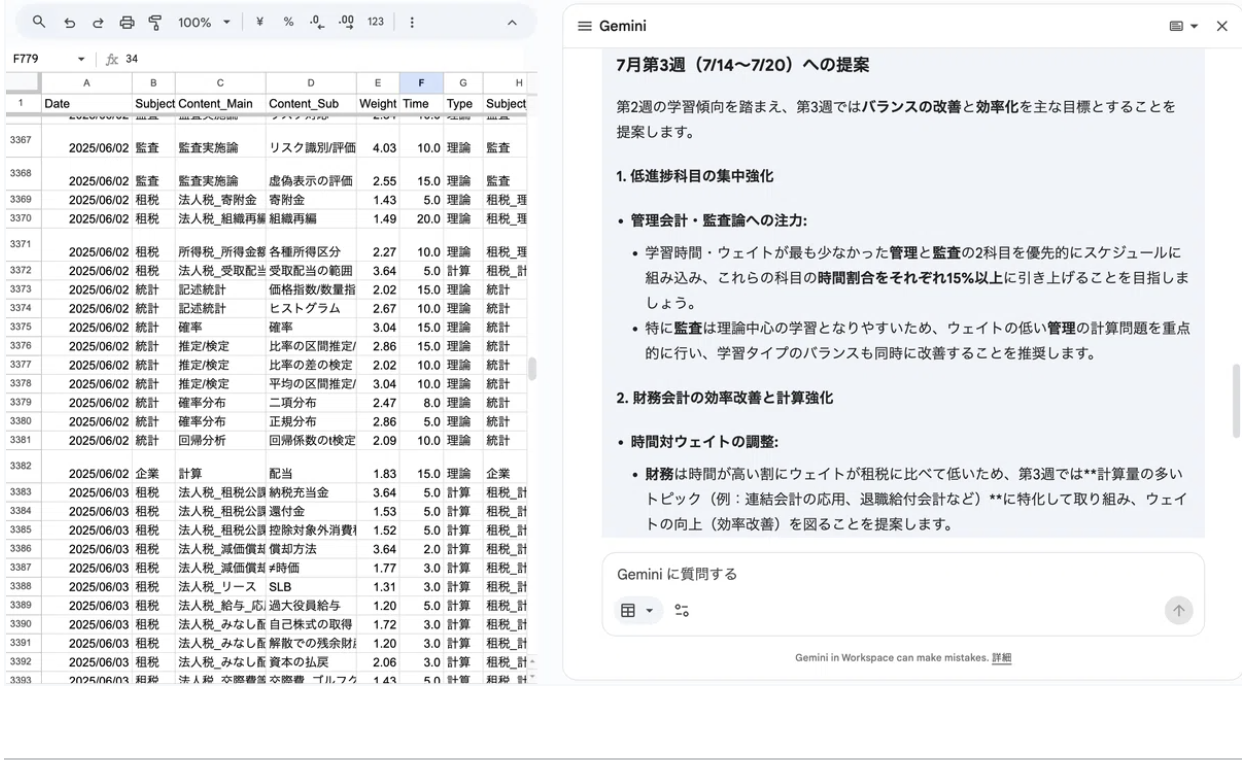Close the Gemini side panel
1242x762 pixels.
tap(1222, 26)
